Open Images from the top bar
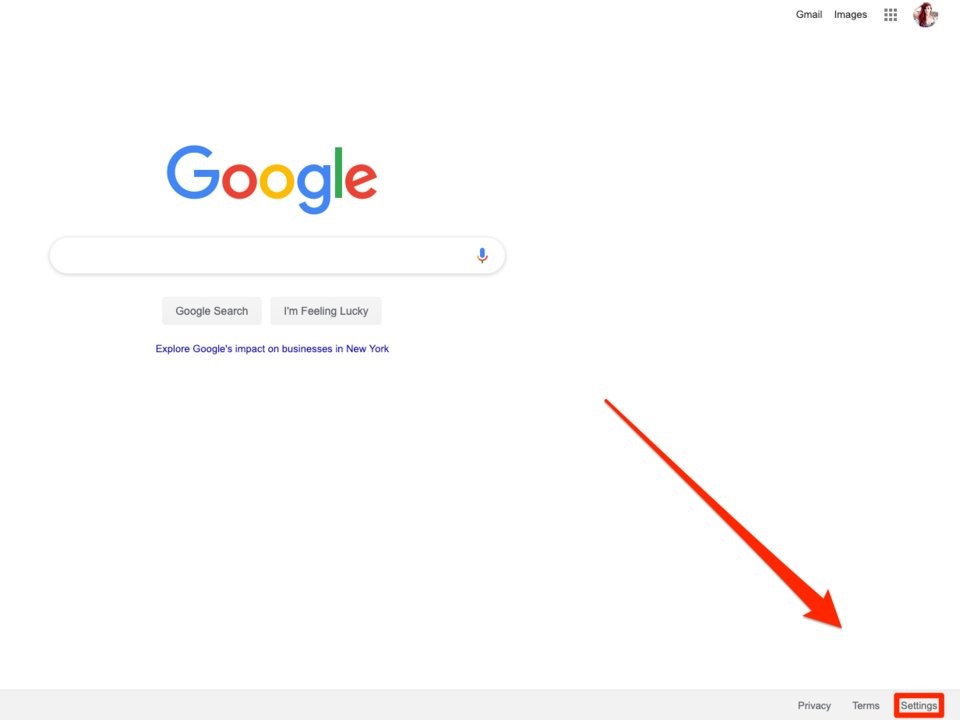Viewport: 960px width, 720px height. 850,14
